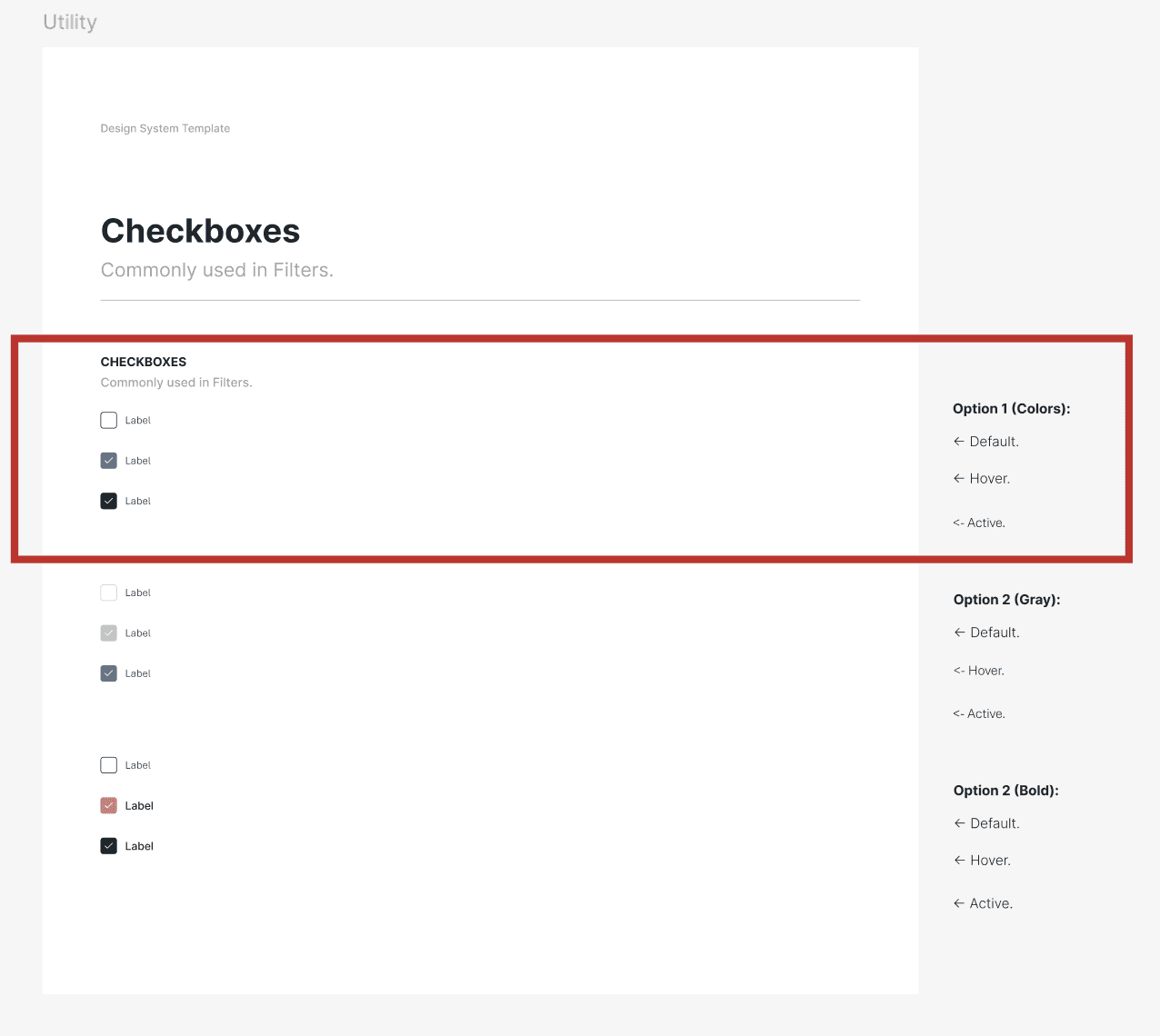Viewport: 1160px width, 1036px height.
Task: Uncheck the black checkbox in Option 2 Bold Active row
Action: click(x=109, y=846)
